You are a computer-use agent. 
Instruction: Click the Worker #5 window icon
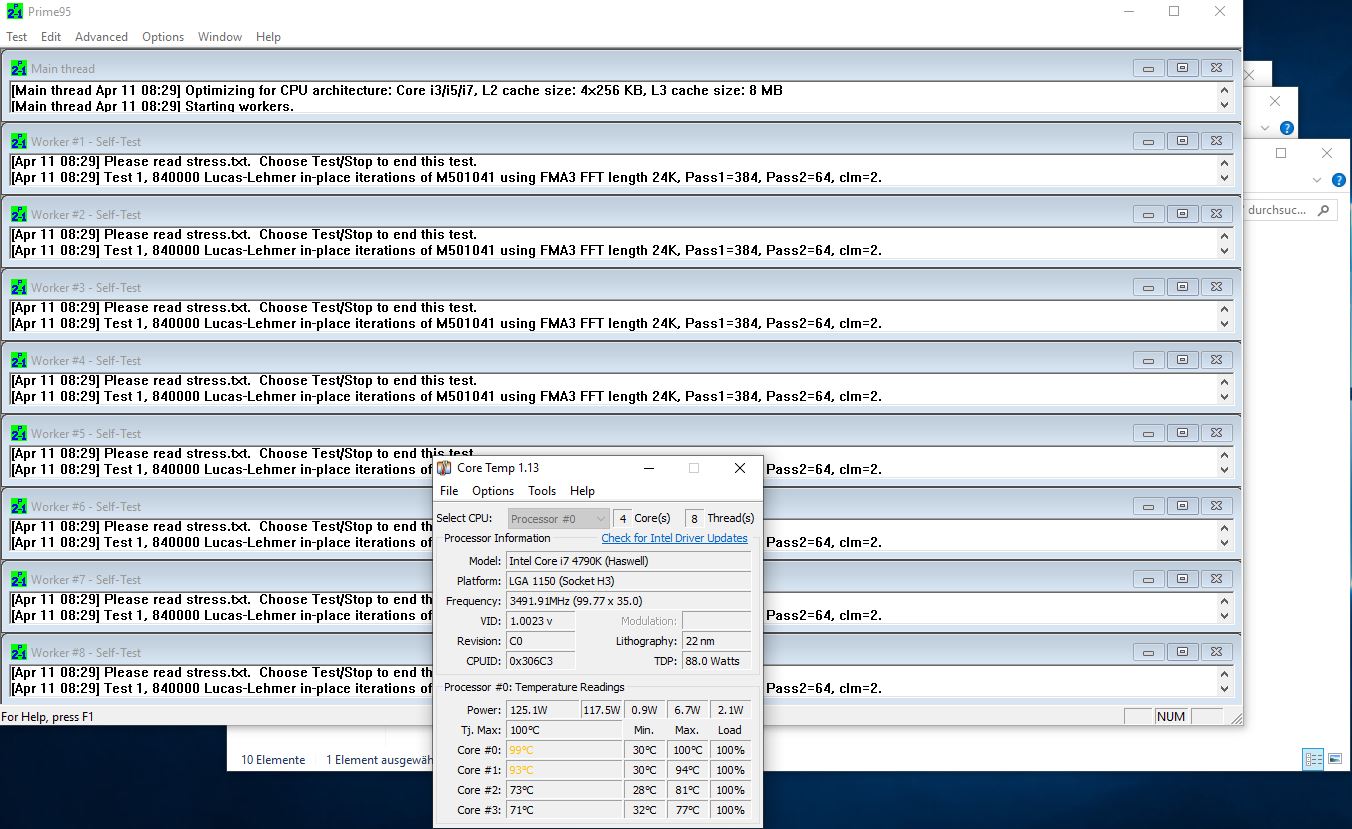point(19,433)
